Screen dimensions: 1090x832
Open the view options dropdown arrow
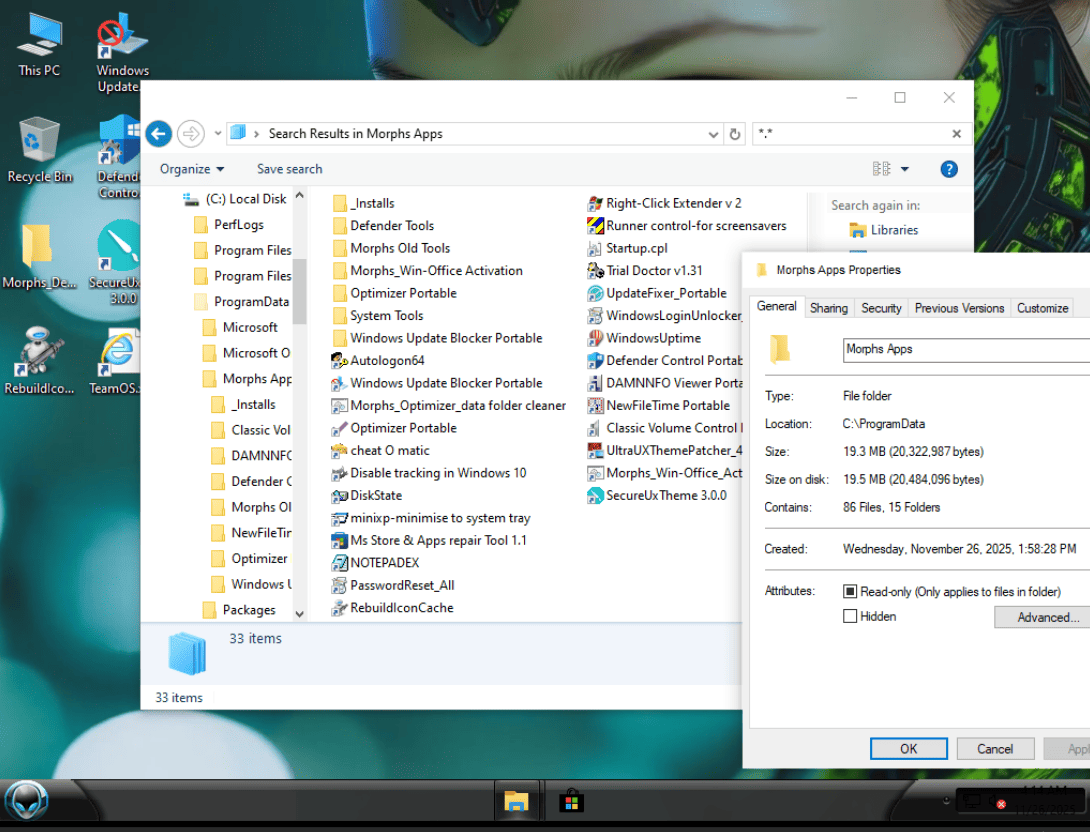905,169
